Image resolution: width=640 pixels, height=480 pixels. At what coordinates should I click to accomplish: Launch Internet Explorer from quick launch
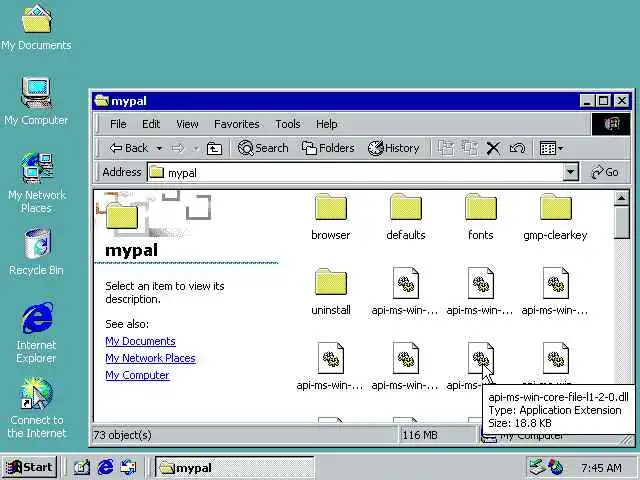[105, 467]
